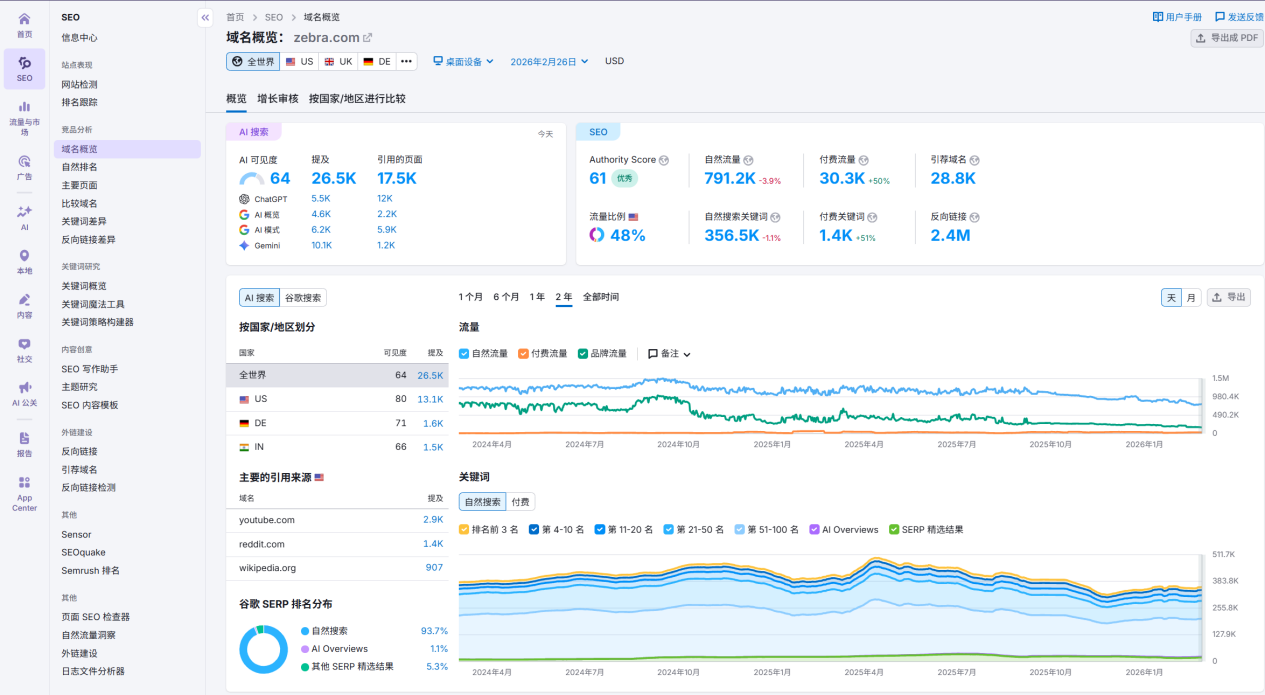Open more countries ellipsis menu
The height and width of the screenshot is (695, 1265).
tap(406, 61)
